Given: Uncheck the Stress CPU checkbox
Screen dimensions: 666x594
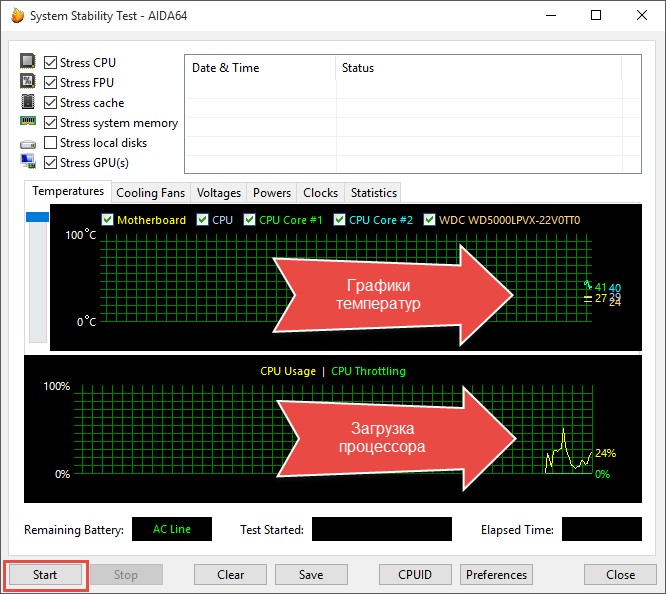Looking at the screenshot, I should click(x=51, y=62).
